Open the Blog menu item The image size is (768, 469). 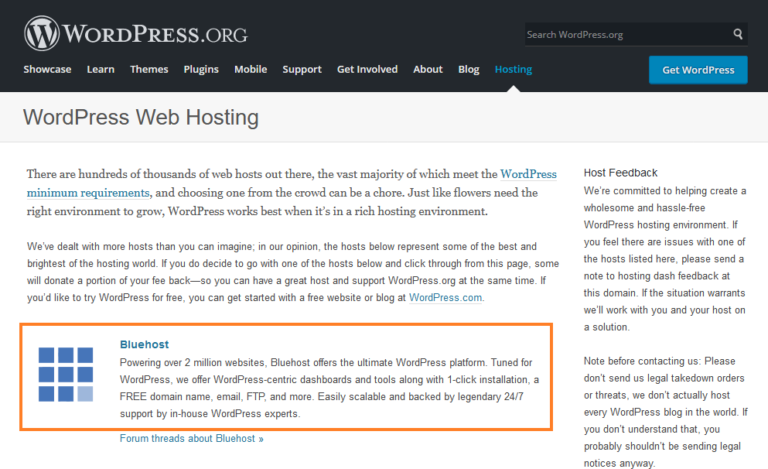pos(468,70)
